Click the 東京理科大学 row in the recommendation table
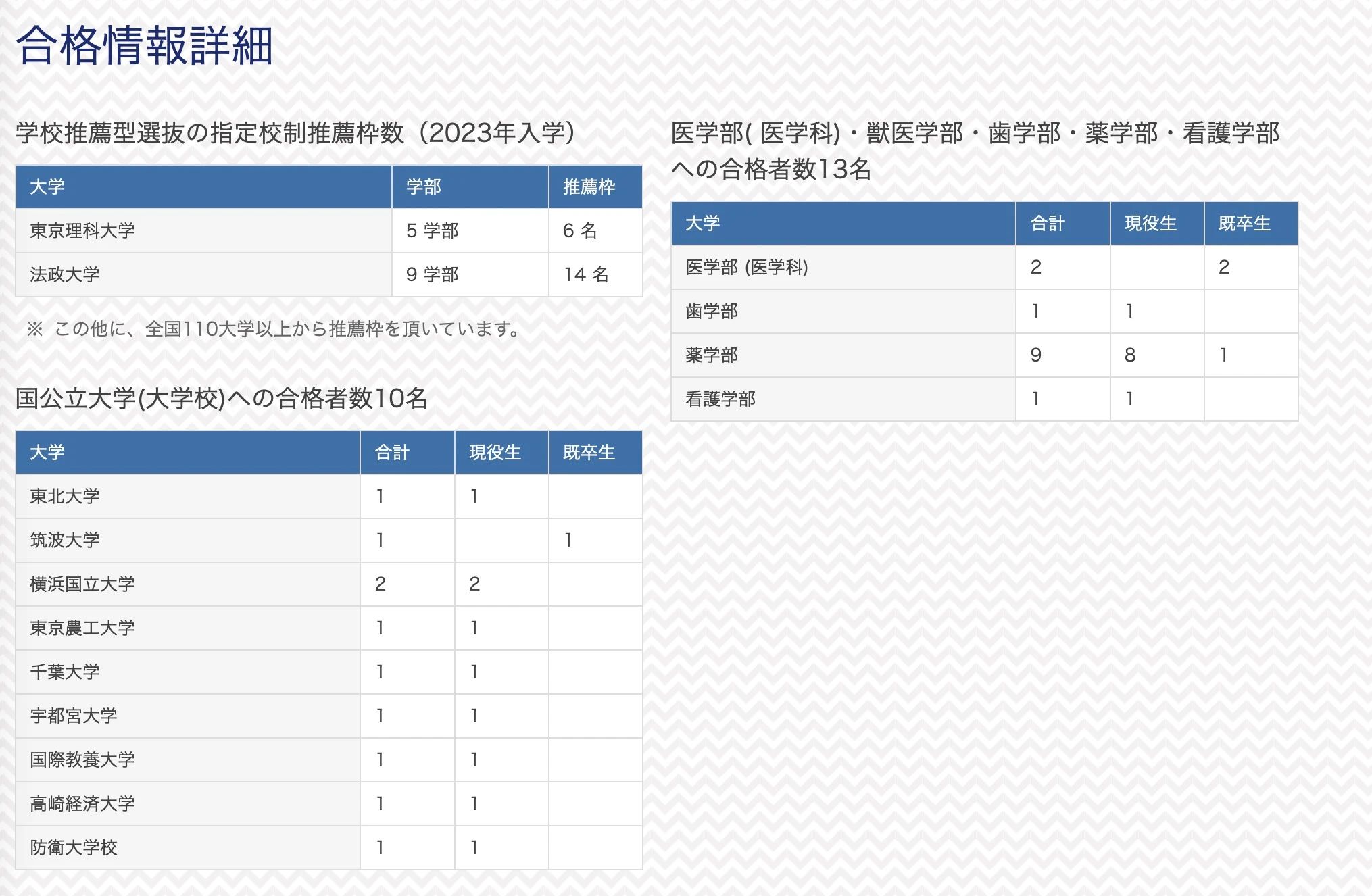1372x896 pixels. tap(82, 231)
